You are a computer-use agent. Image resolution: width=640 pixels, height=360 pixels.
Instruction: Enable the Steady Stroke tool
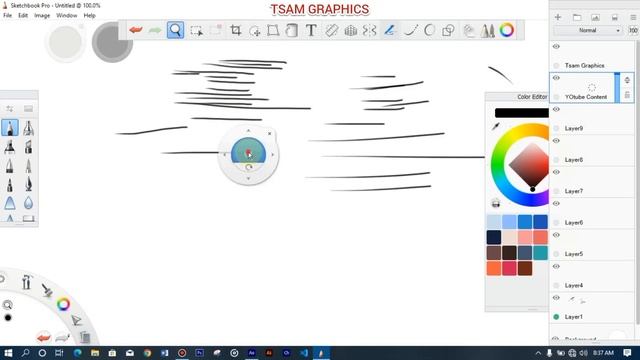click(x=411, y=30)
